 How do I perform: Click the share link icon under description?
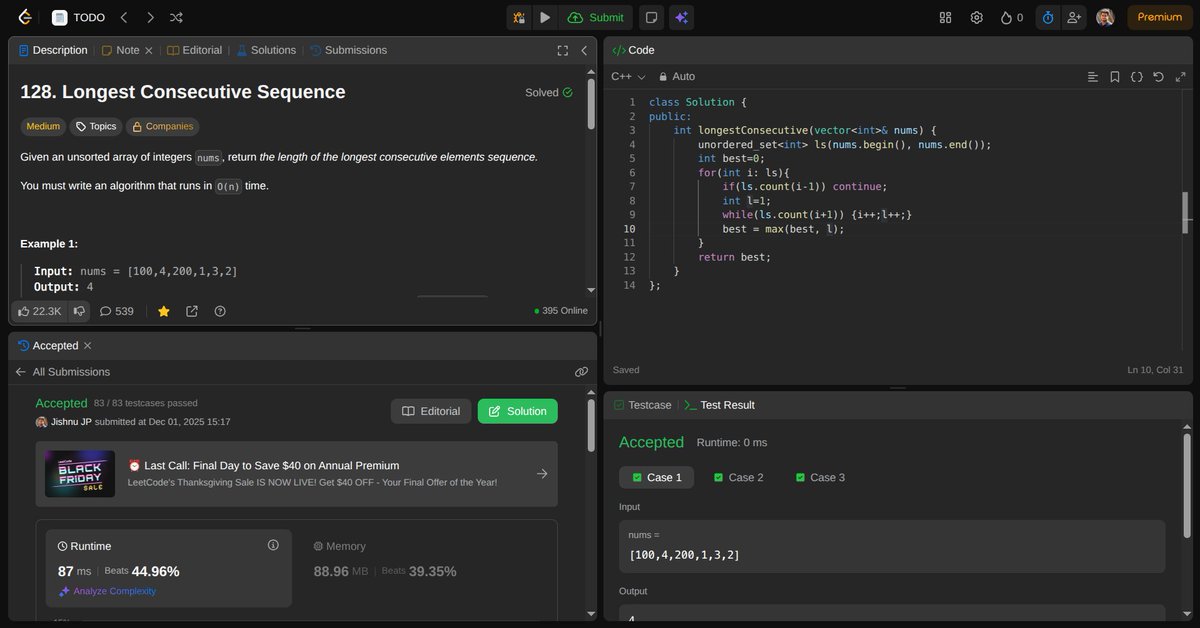pyautogui.click(x=192, y=311)
